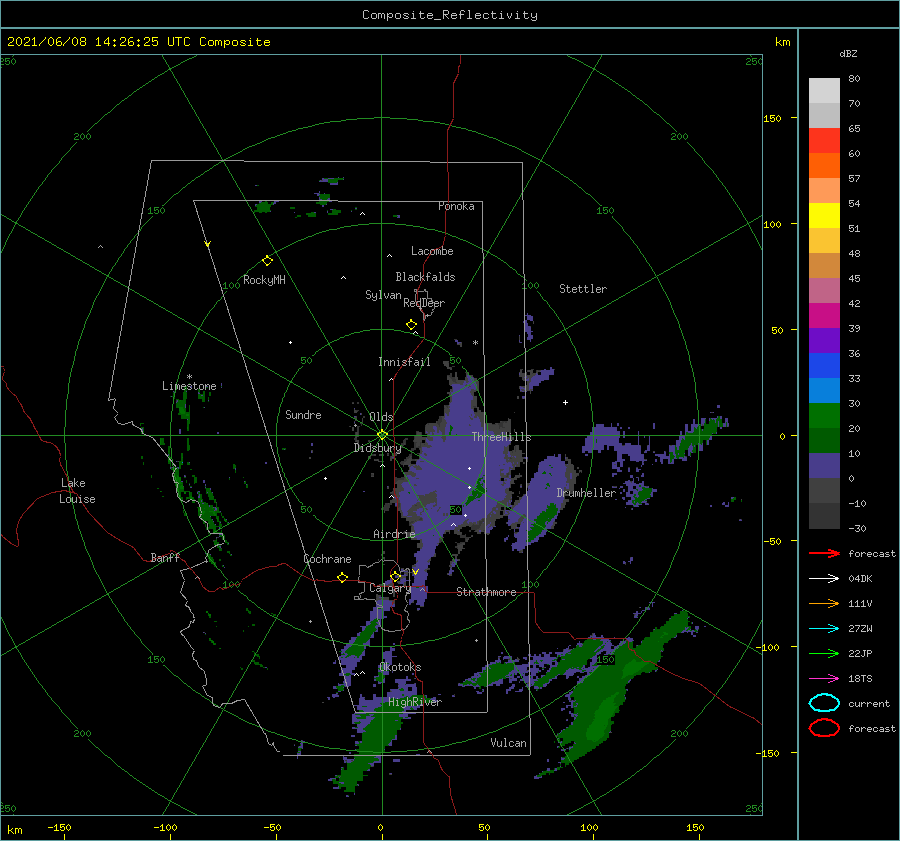Click the dBZ legend heading
The image size is (900, 841).
tap(848, 54)
